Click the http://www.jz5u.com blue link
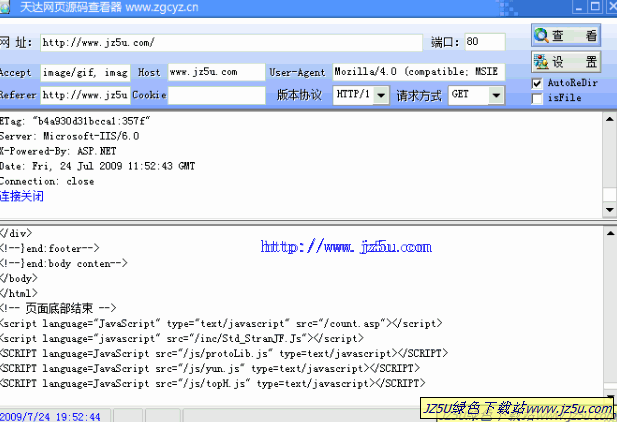 [346, 247]
